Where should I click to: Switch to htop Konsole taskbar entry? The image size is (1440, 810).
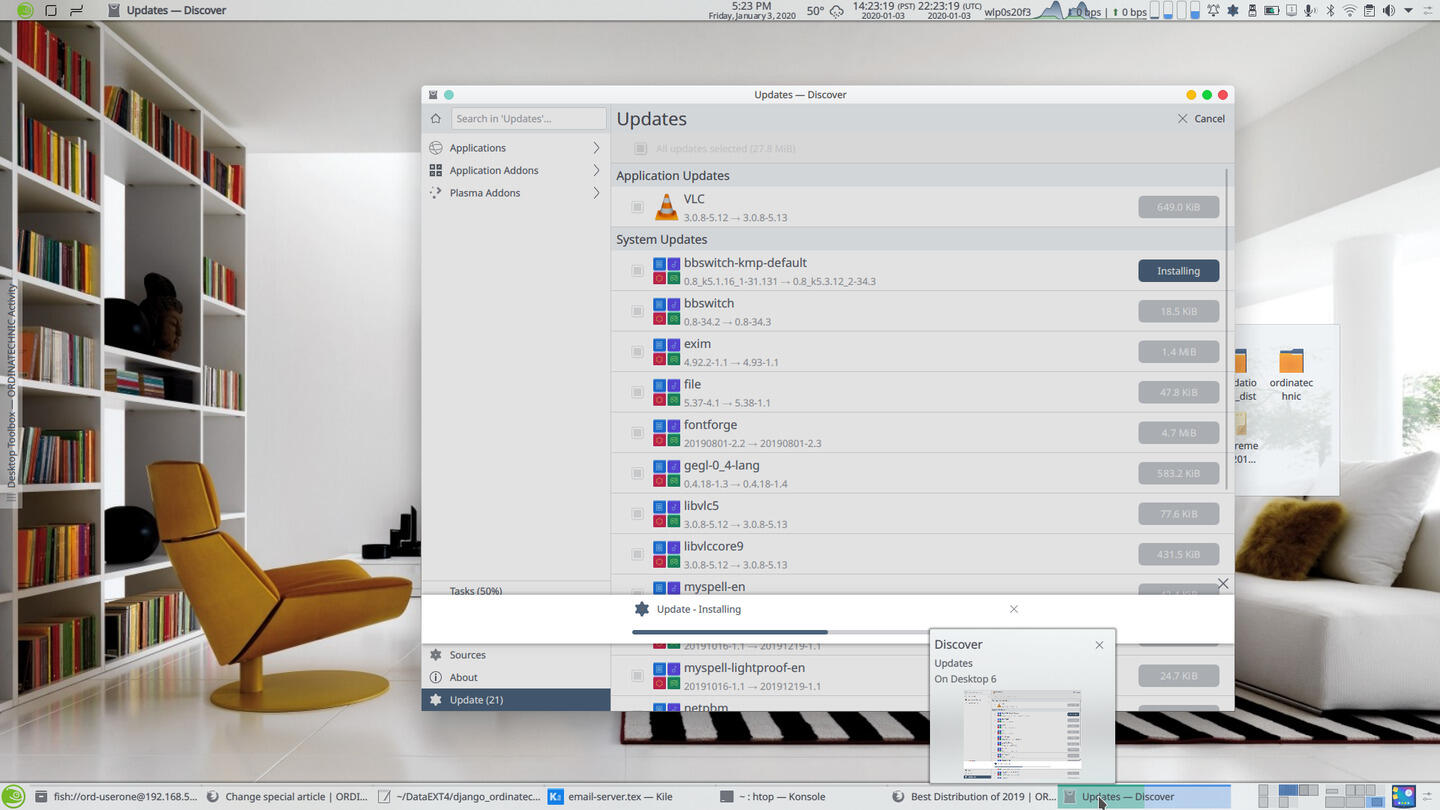coord(800,797)
